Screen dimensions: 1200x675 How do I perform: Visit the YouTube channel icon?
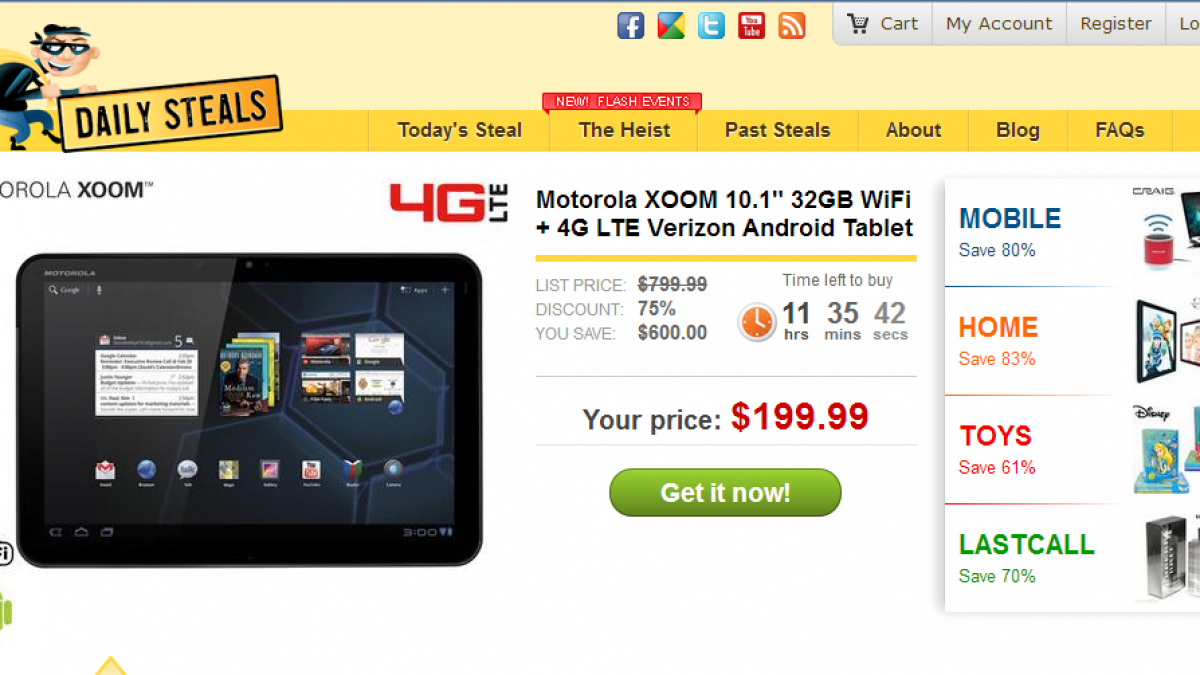point(752,25)
